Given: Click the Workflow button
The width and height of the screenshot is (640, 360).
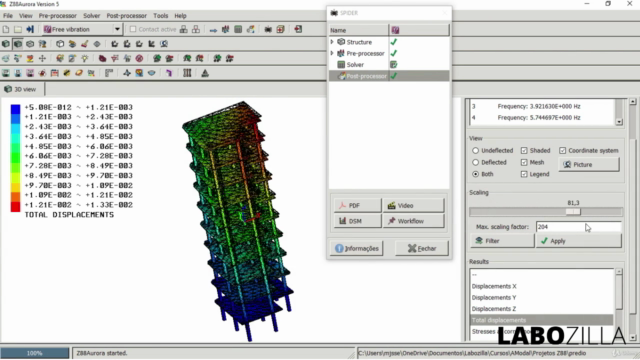Looking at the screenshot, I should click(x=413, y=221).
